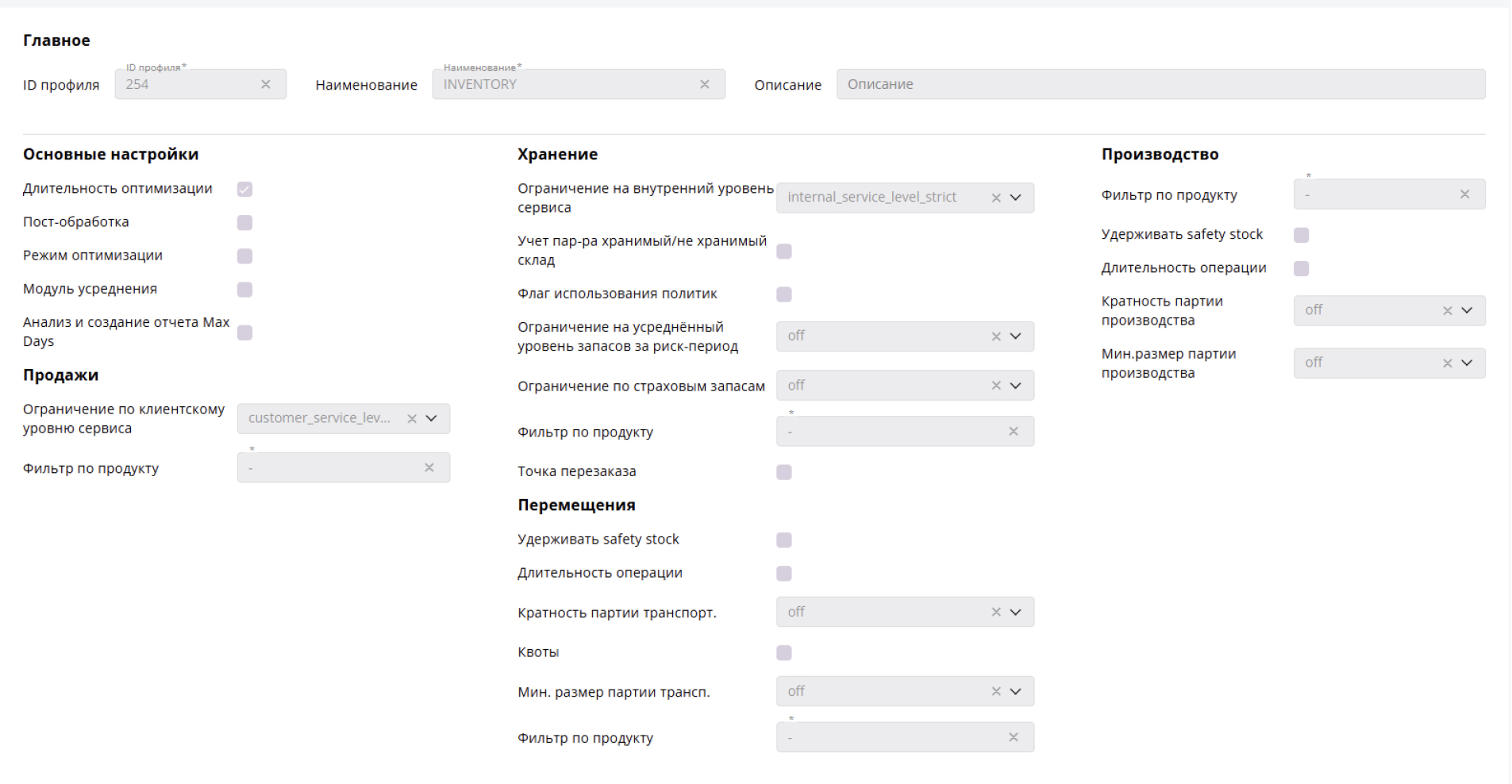Open Ограничение по клиентскому уровню сервиса dropdown
The image size is (1512, 784).
(x=432, y=418)
